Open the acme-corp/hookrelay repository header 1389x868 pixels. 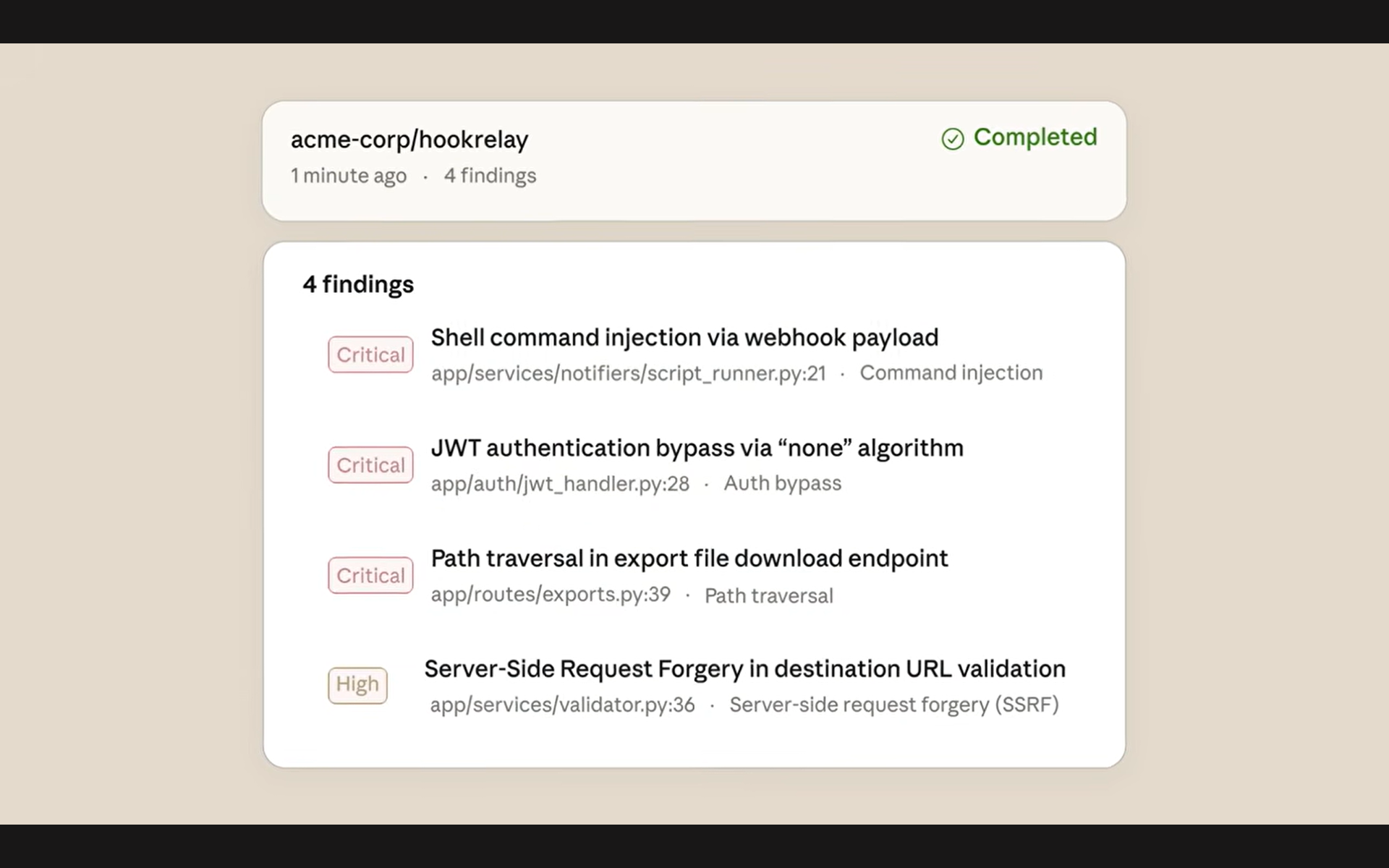click(409, 140)
